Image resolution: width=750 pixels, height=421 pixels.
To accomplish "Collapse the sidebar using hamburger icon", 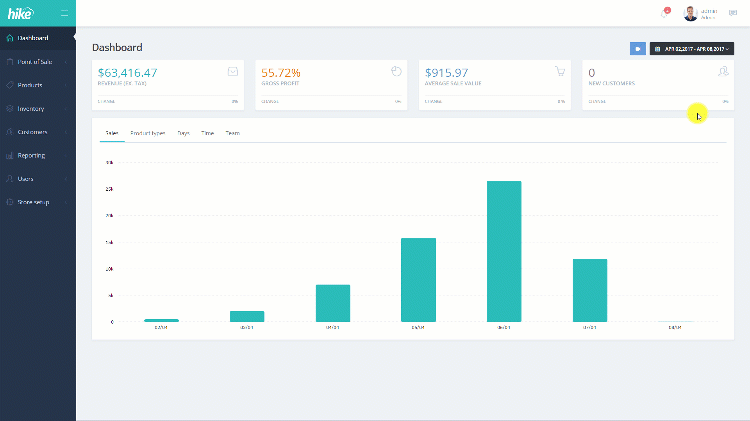I will pos(65,13).
